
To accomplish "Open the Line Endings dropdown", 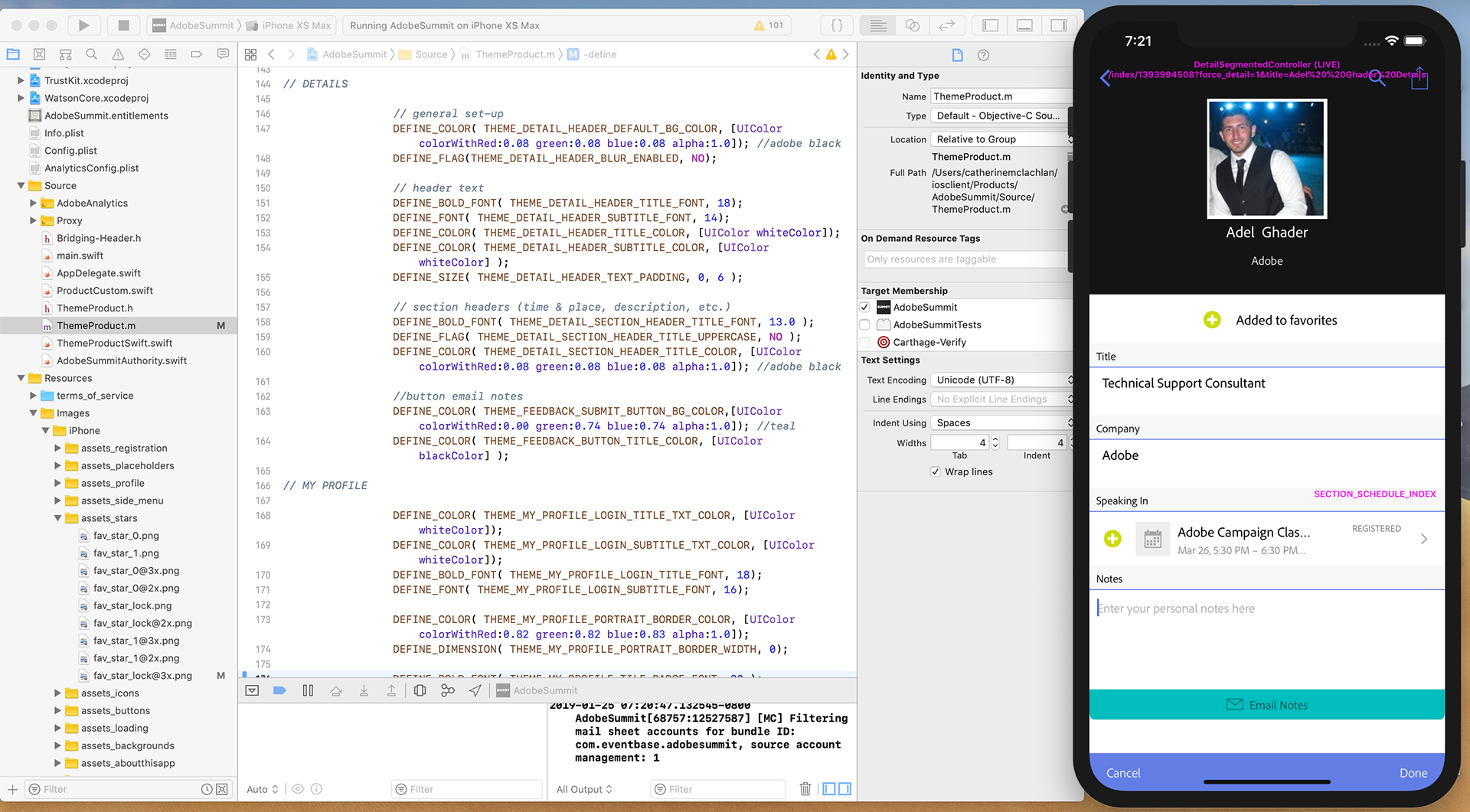I will (x=1002, y=399).
